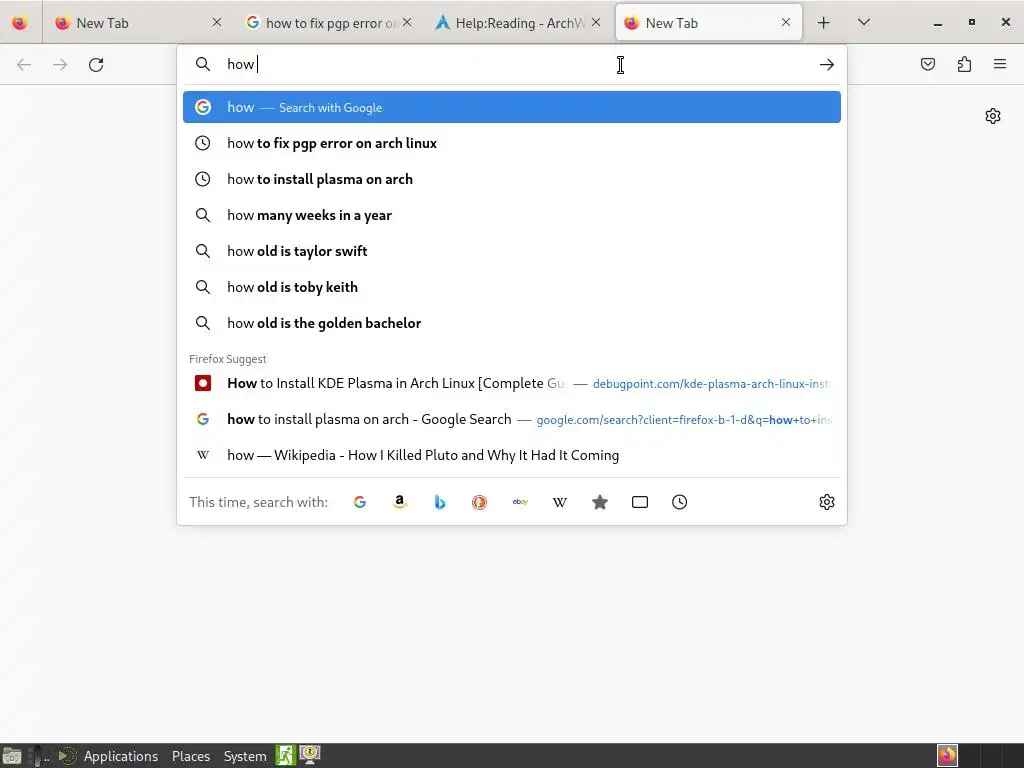Open search settings gear in dropdown
Image resolution: width=1024 pixels, height=768 pixels.
pyautogui.click(x=827, y=502)
